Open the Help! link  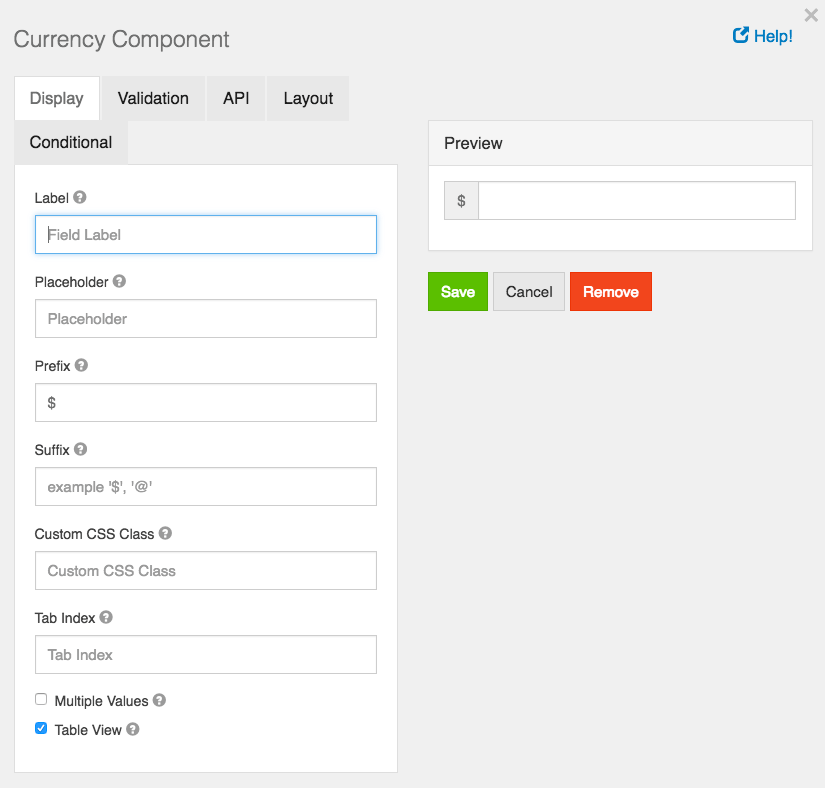coord(763,36)
